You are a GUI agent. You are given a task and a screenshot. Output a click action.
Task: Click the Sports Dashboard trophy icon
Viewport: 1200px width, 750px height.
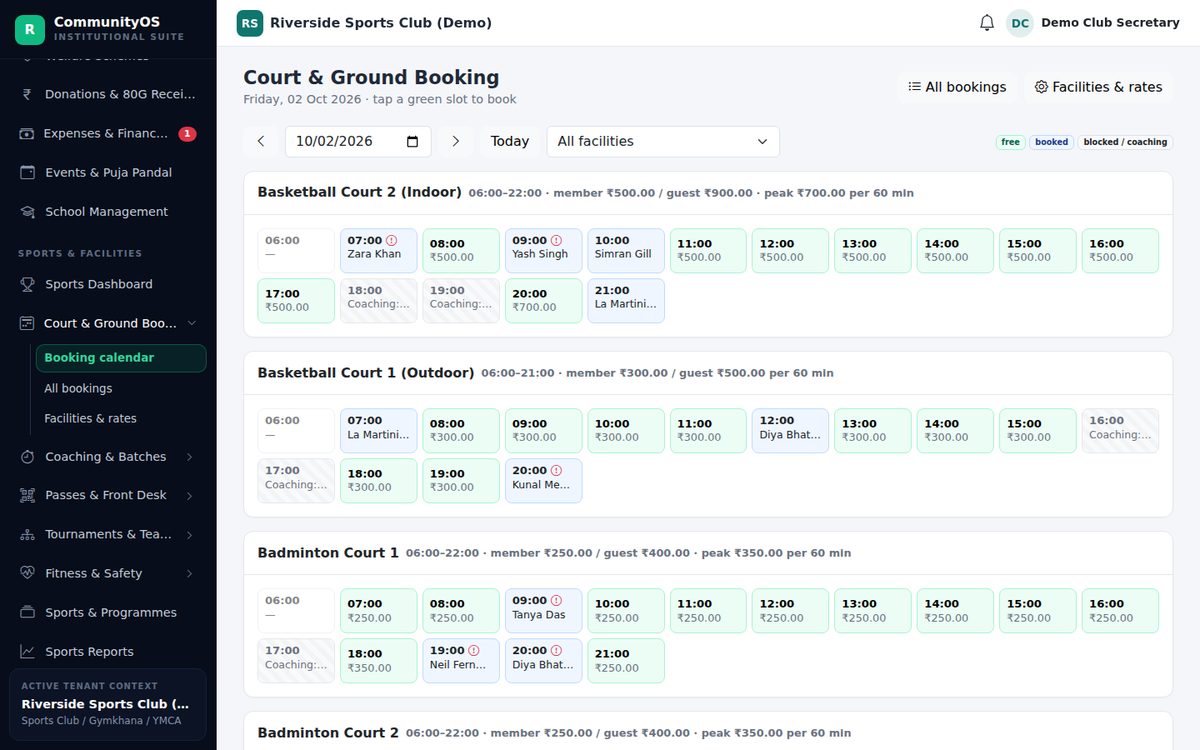(x=27, y=284)
